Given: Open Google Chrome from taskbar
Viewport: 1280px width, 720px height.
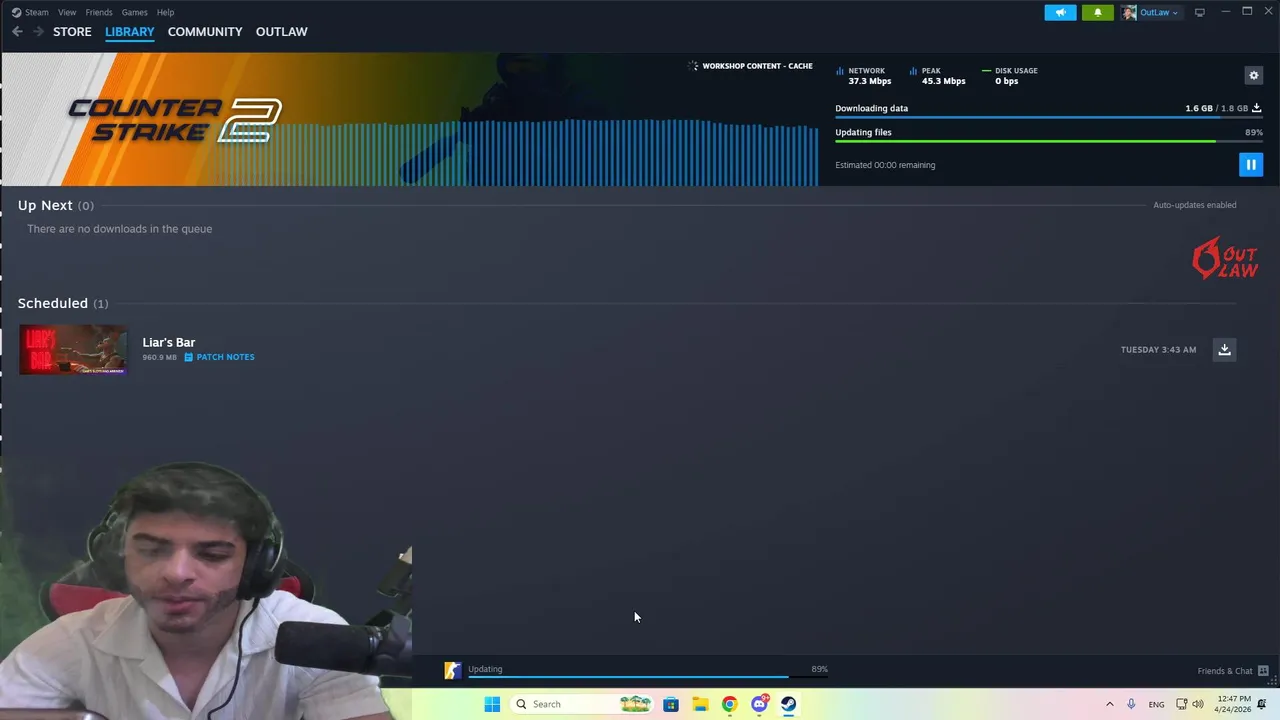Looking at the screenshot, I should pyautogui.click(x=730, y=704).
